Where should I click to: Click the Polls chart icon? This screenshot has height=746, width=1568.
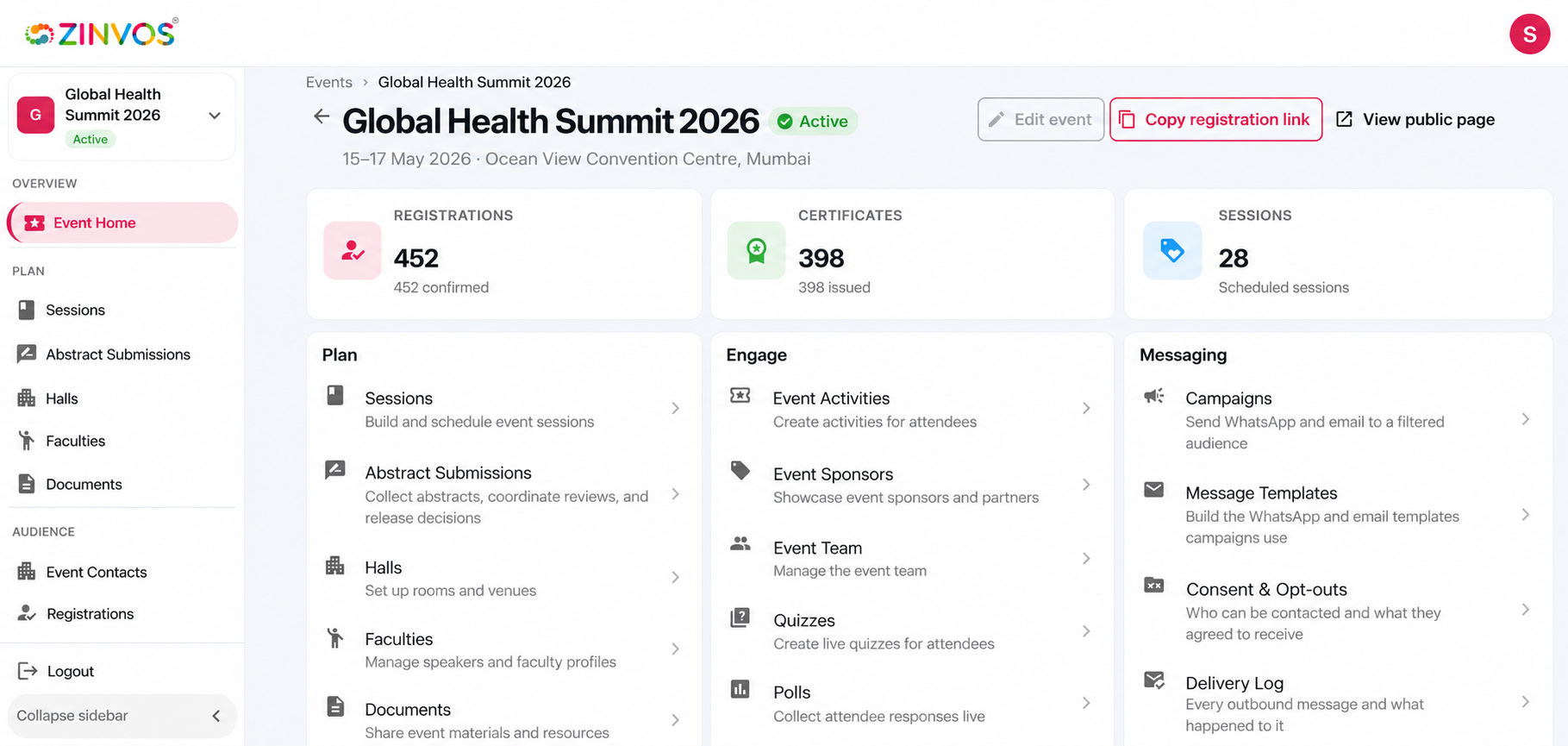click(x=740, y=689)
